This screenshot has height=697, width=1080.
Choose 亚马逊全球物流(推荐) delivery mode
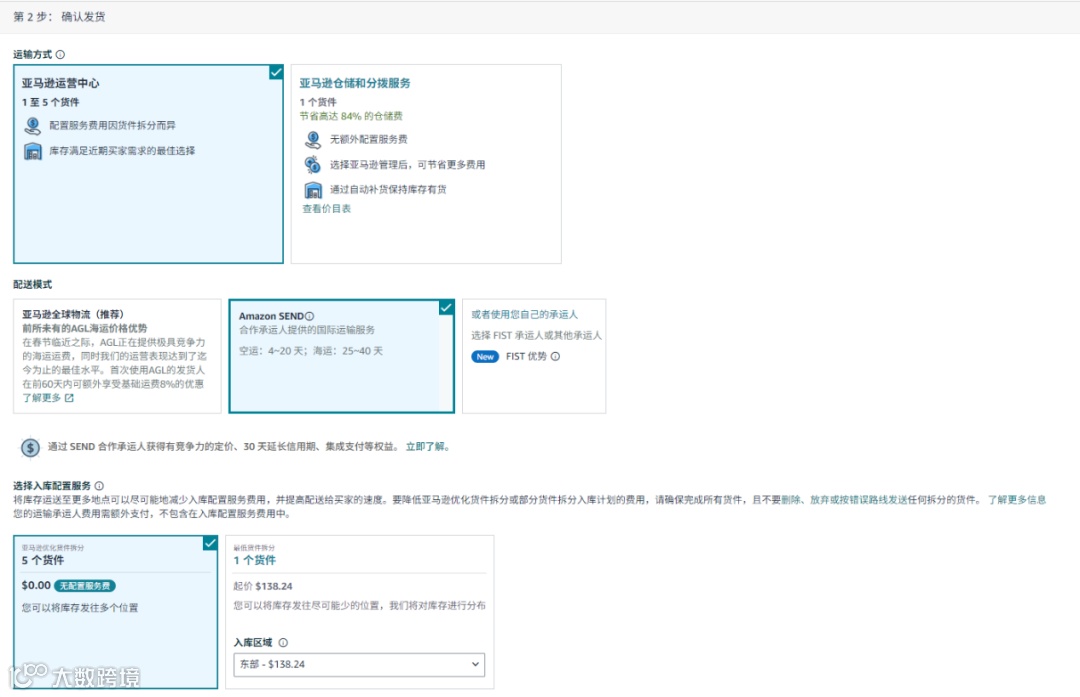point(117,356)
